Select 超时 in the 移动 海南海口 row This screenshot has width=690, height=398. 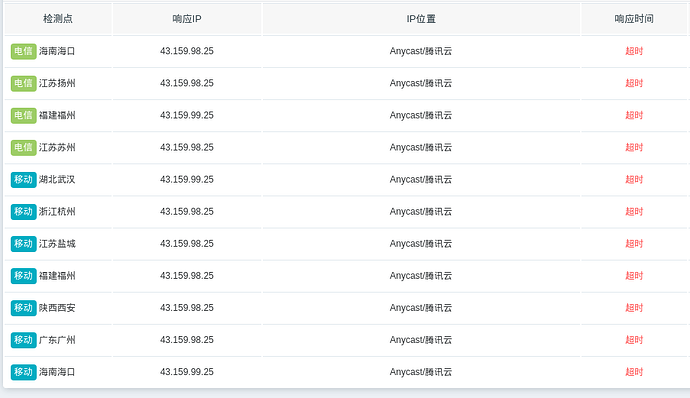[634, 372]
